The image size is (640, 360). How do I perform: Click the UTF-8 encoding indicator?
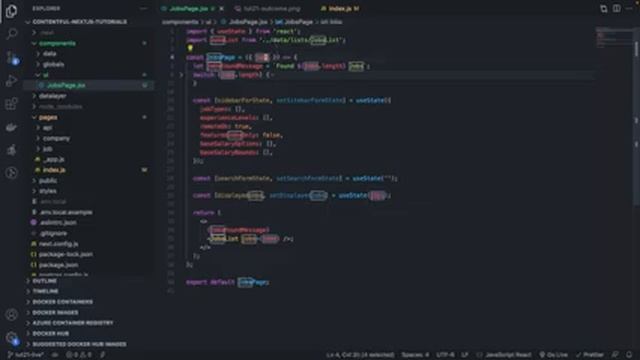pos(445,355)
